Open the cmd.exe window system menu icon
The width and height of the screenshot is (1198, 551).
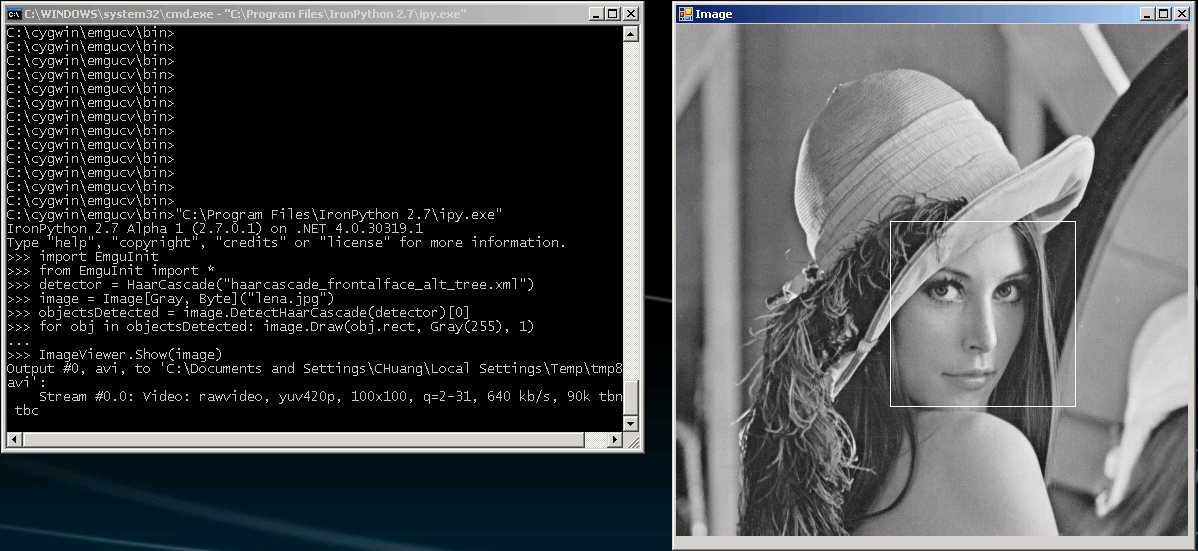(14, 14)
